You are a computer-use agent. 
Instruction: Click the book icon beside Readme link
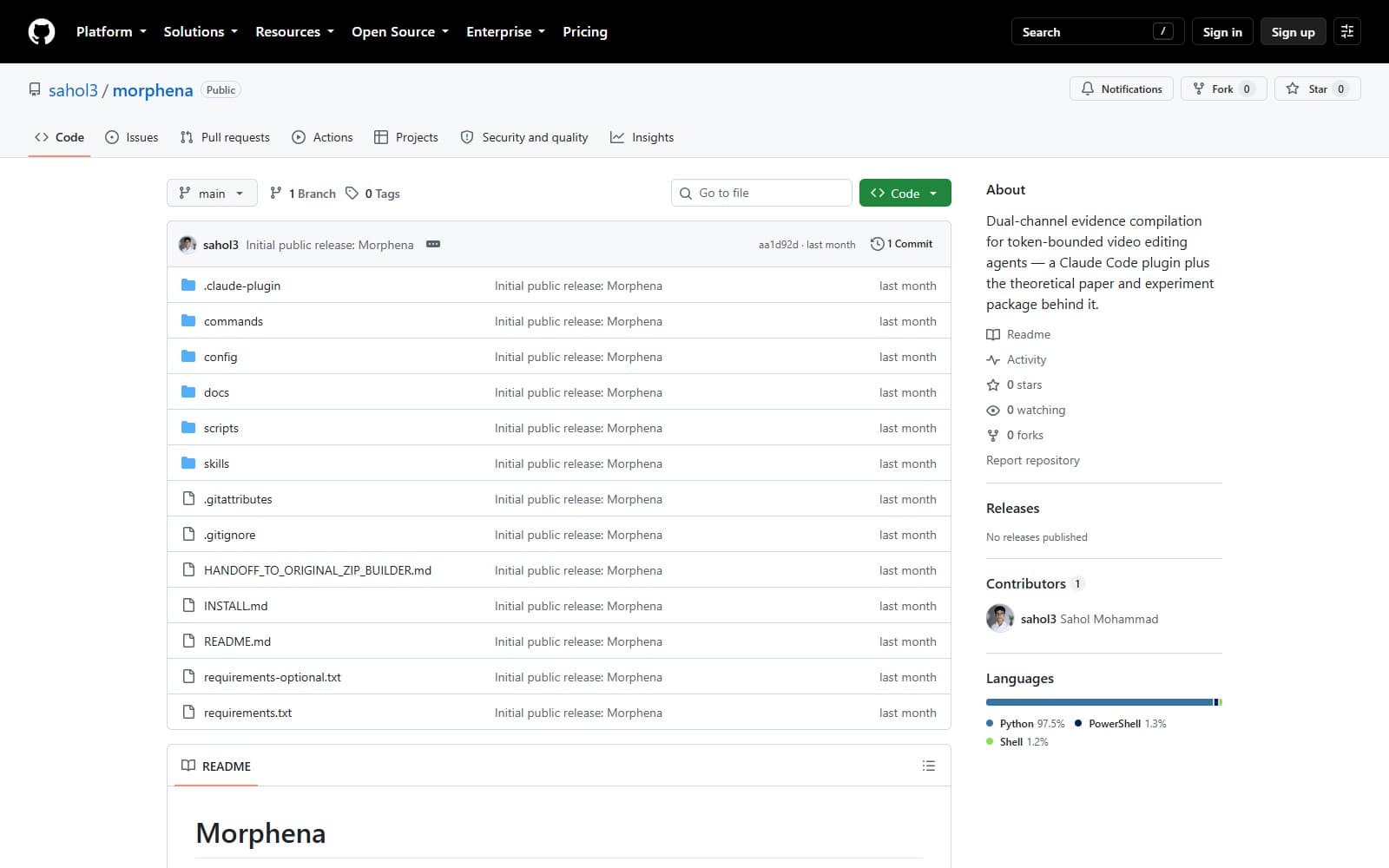point(993,334)
